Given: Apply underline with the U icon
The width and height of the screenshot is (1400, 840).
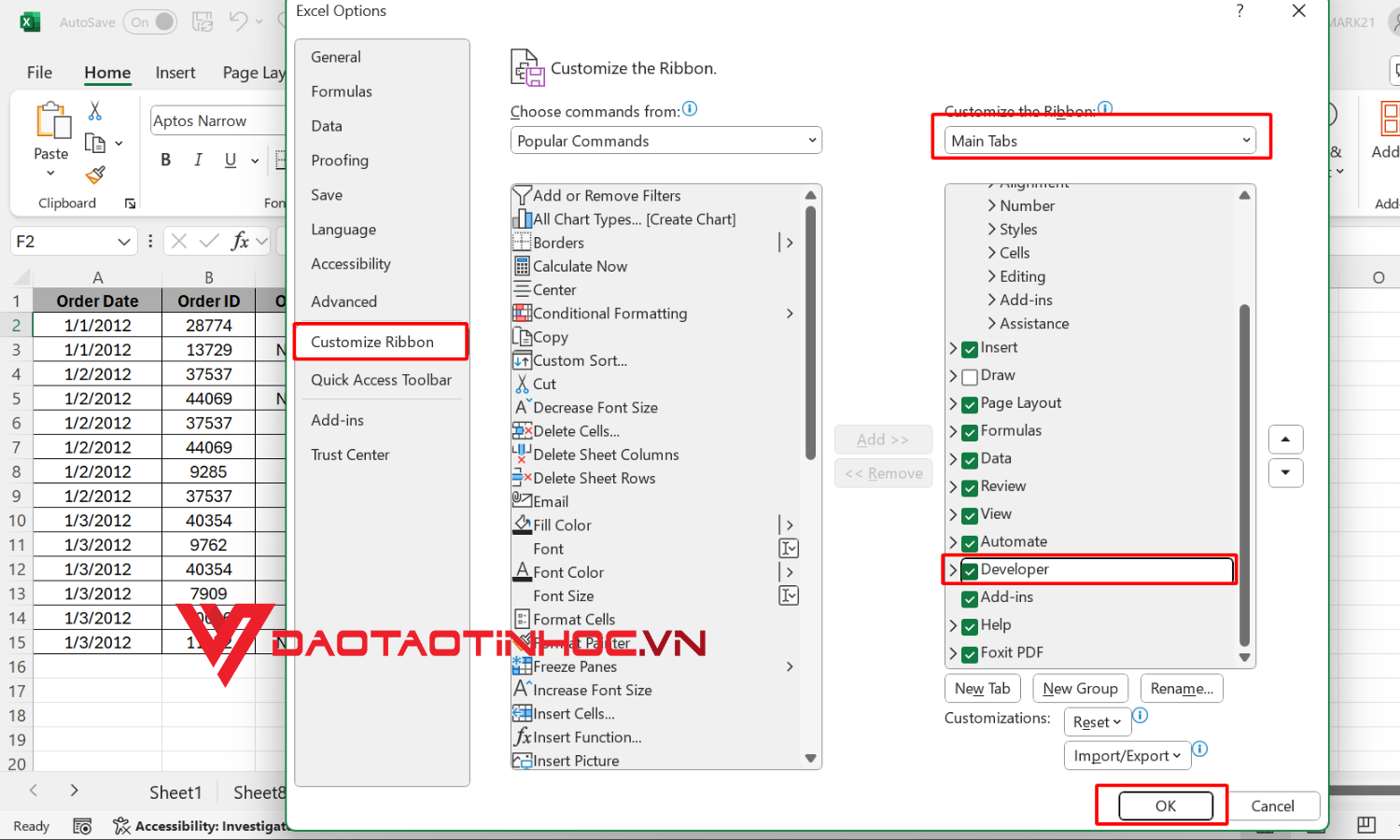Looking at the screenshot, I should tap(231, 160).
